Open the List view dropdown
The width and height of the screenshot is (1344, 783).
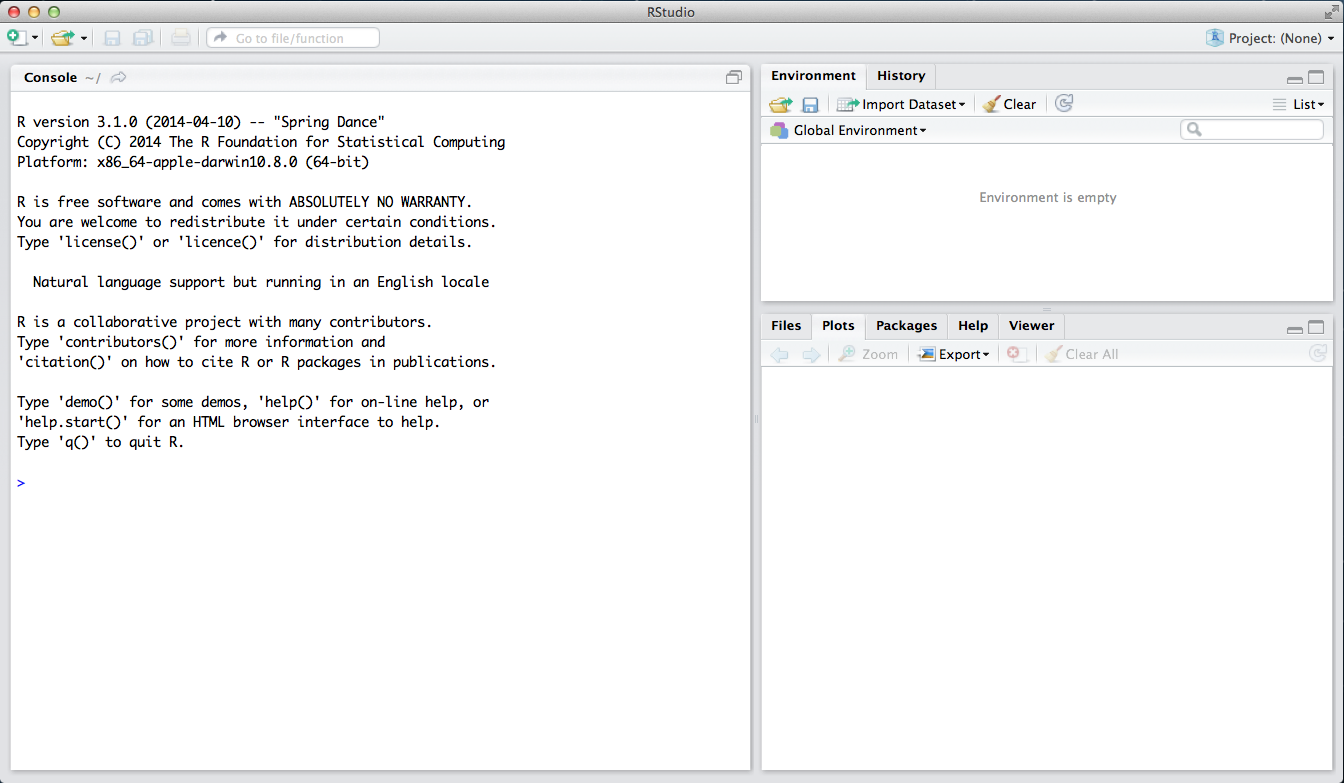point(1298,104)
